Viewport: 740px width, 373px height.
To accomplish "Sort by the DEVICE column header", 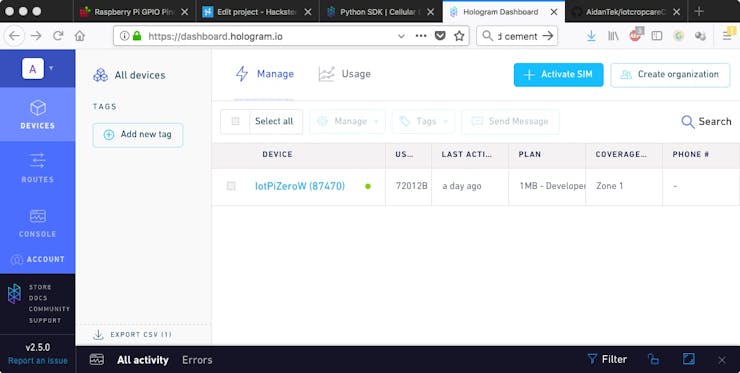I will tap(277, 154).
